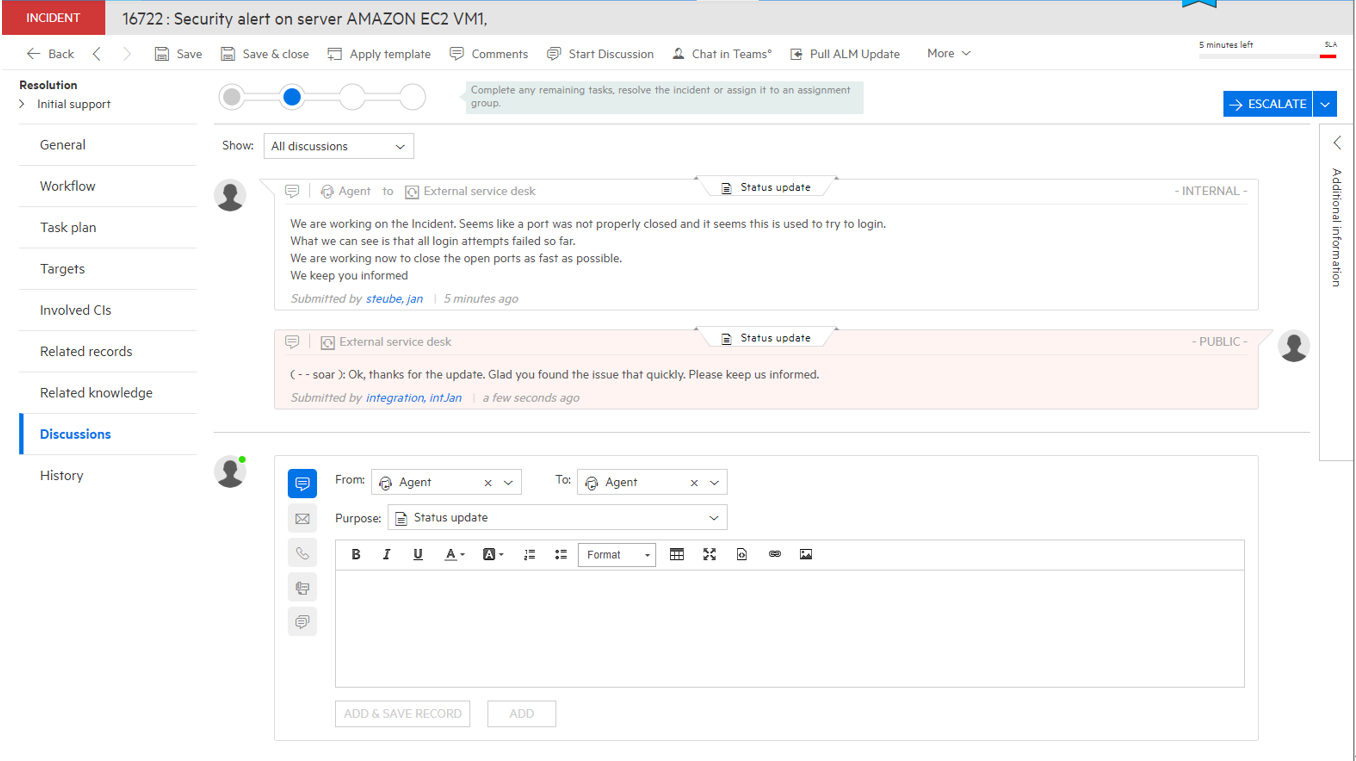This screenshot has height=761, width=1356.
Task: Open the All discussions filter dropdown
Action: click(x=338, y=146)
